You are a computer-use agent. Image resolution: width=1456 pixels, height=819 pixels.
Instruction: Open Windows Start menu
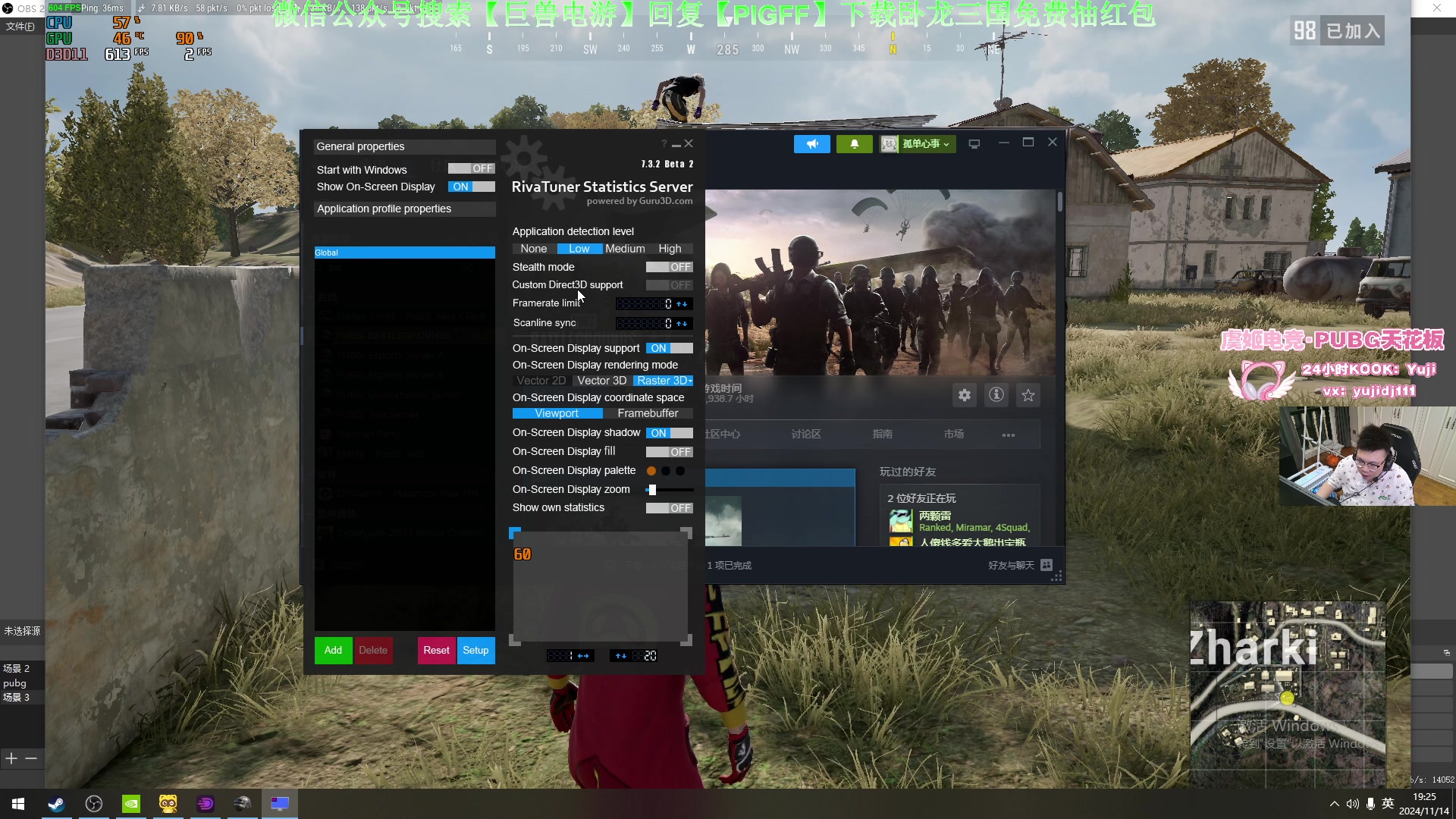(x=18, y=804)
